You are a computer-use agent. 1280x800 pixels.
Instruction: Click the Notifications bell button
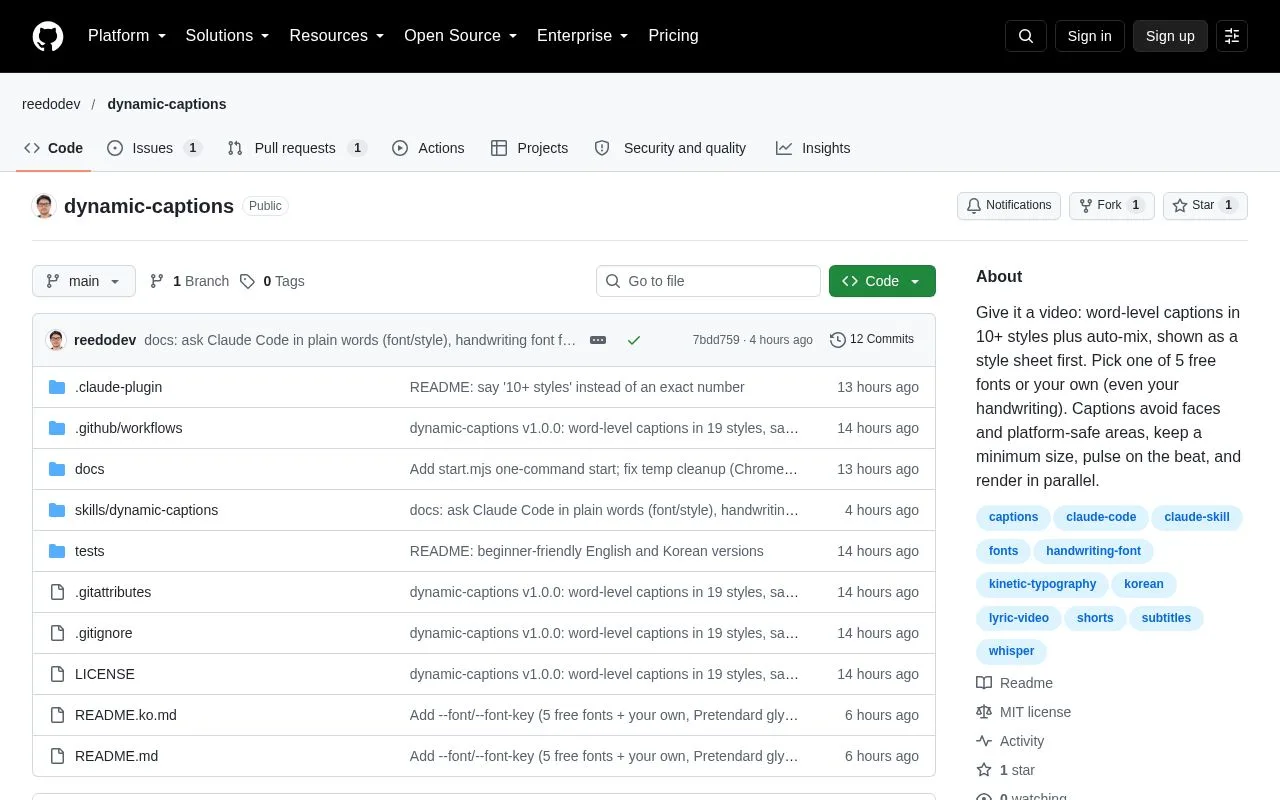[1009, 206]
